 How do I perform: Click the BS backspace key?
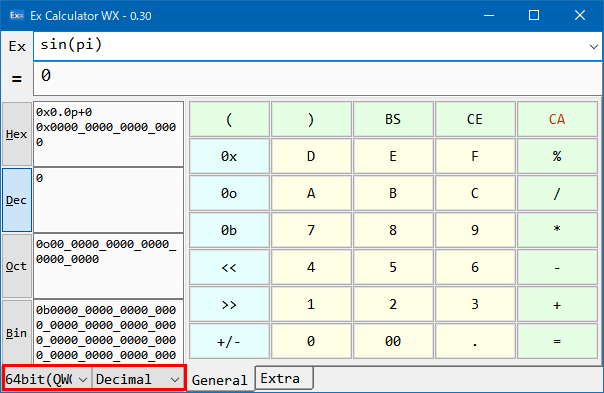pyautogui.click(x=393, y=119)
